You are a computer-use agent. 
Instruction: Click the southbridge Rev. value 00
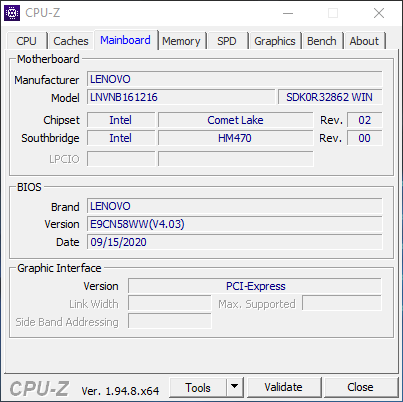click(x=365, y=138)
